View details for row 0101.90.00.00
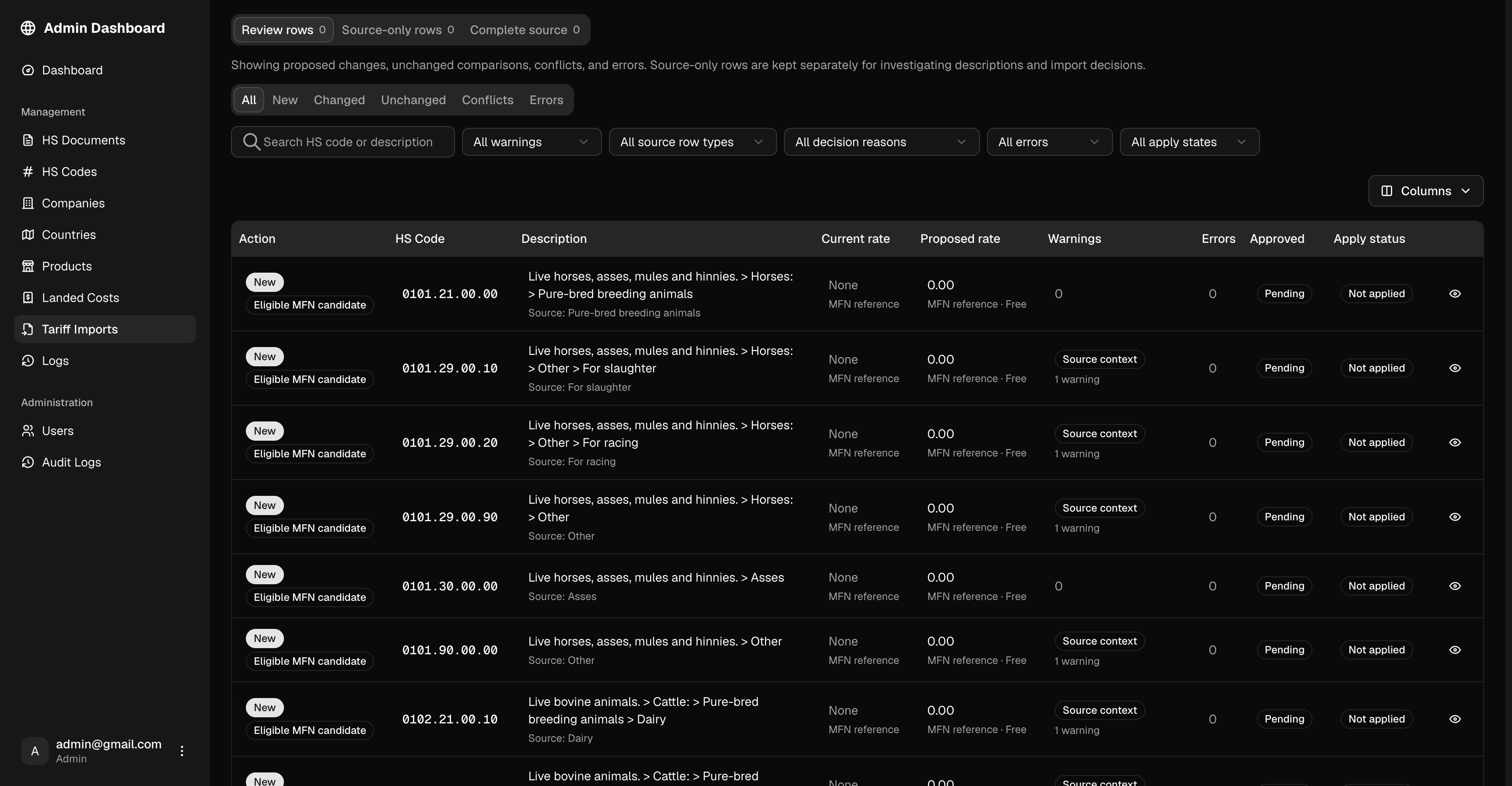 point(1455,650)
